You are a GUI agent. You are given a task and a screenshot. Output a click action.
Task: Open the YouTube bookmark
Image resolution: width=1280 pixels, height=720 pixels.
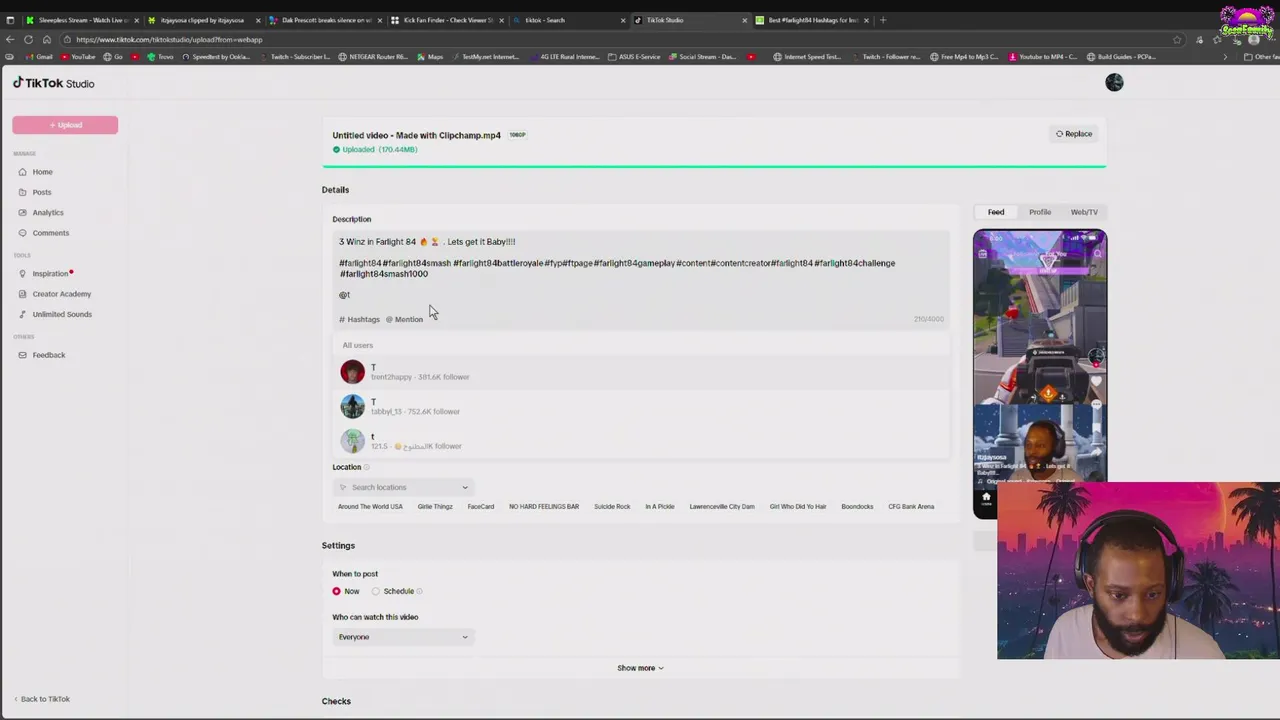(77, 57)
